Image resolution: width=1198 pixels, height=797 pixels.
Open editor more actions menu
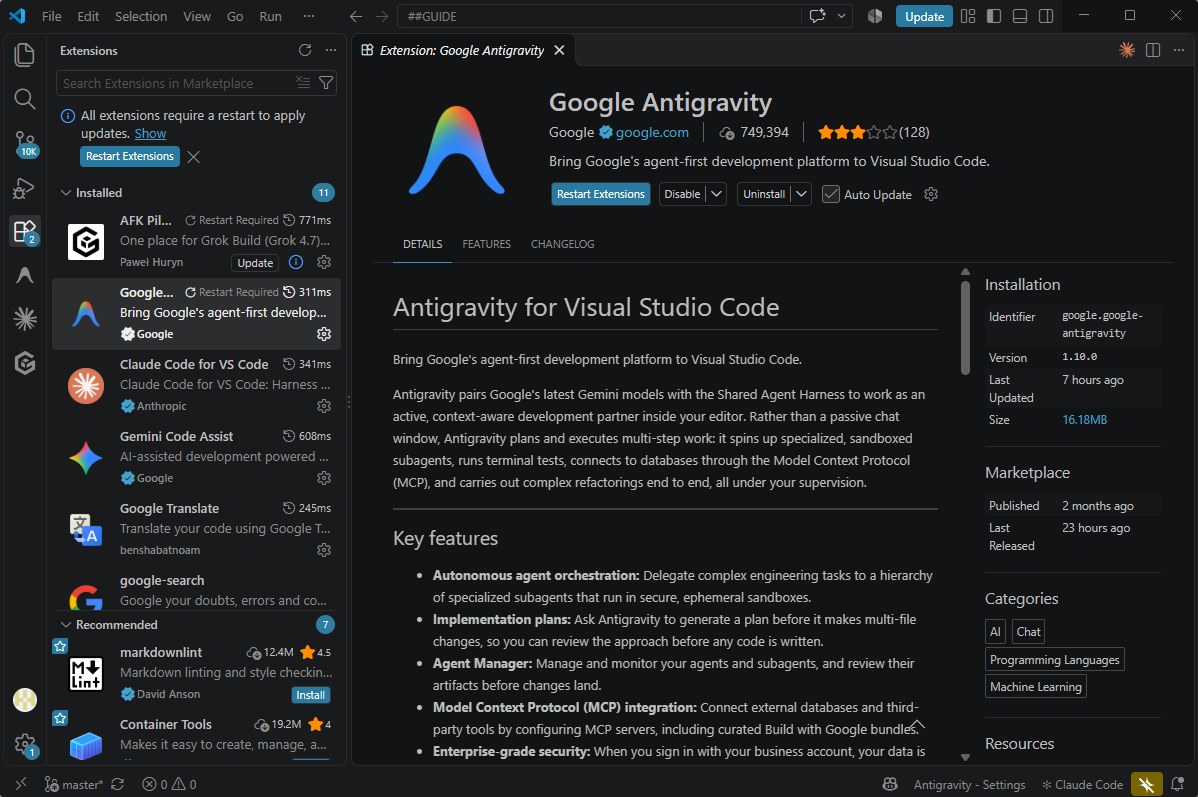1179,50
